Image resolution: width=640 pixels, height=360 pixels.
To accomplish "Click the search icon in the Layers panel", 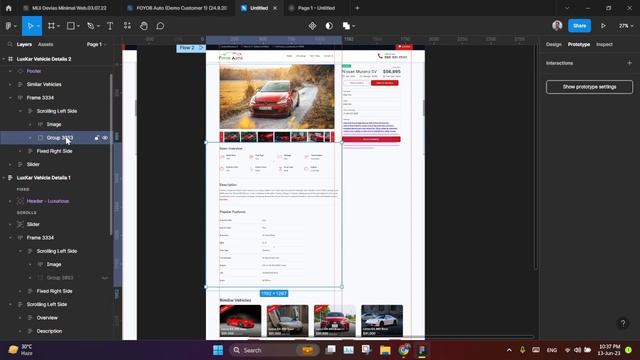I will (x=10, y=44).
